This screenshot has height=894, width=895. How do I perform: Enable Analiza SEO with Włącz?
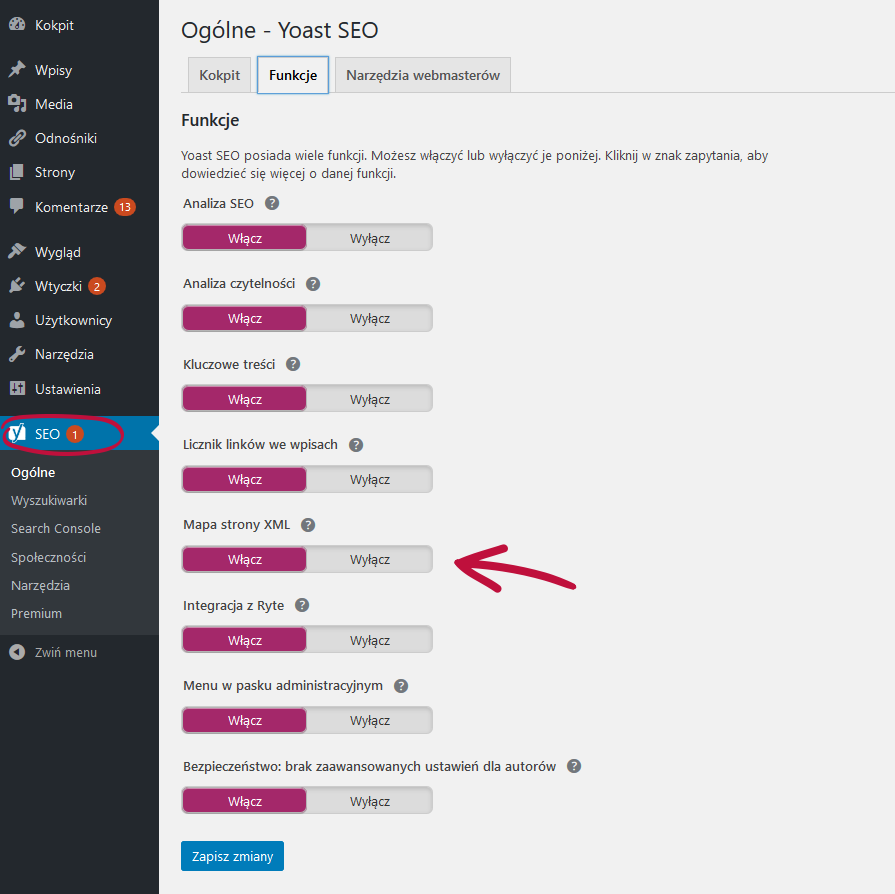coord(244,238)
